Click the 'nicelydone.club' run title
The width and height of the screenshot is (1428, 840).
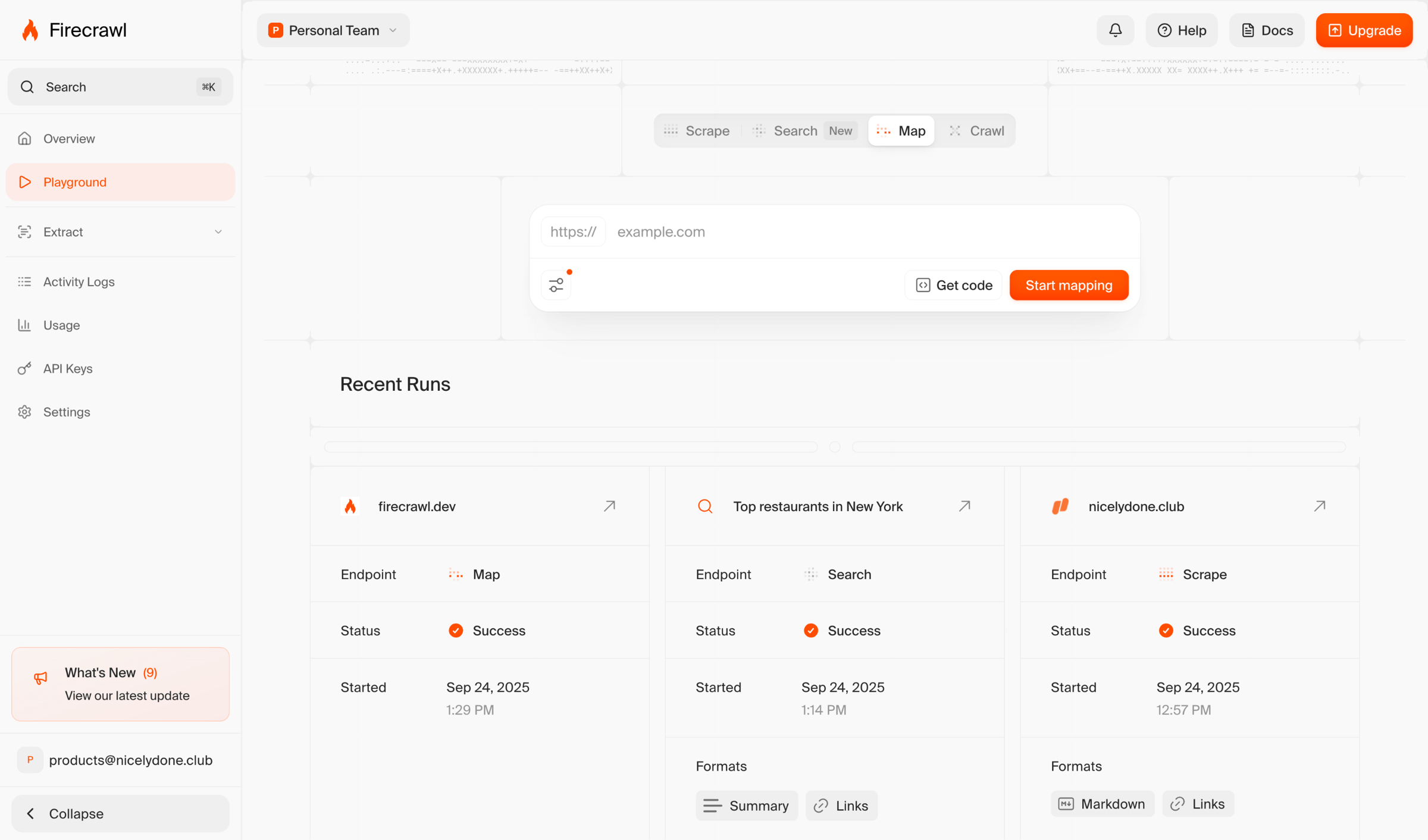[x=1136, y=506]
